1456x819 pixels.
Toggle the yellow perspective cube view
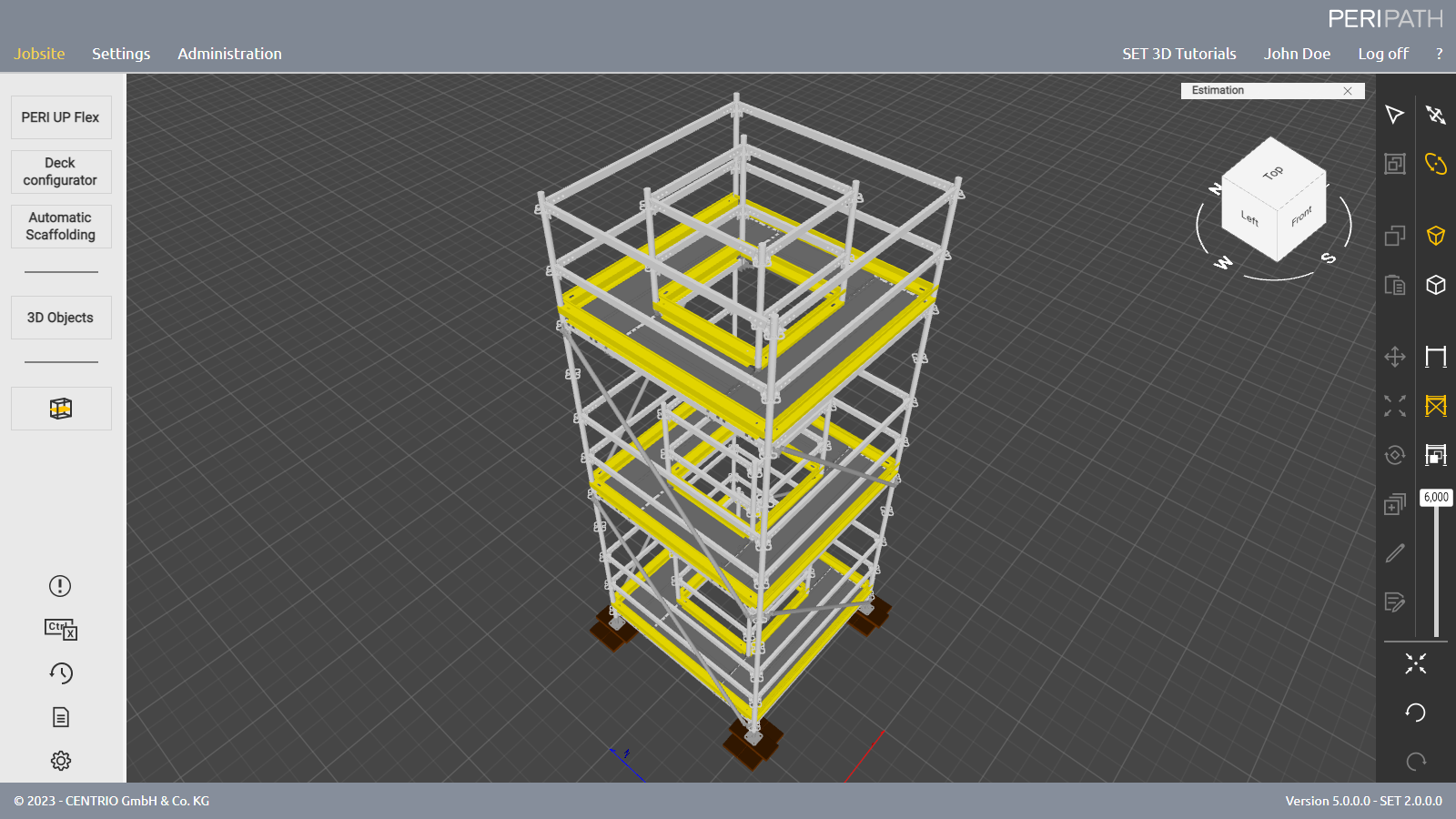click(1435, 236)
